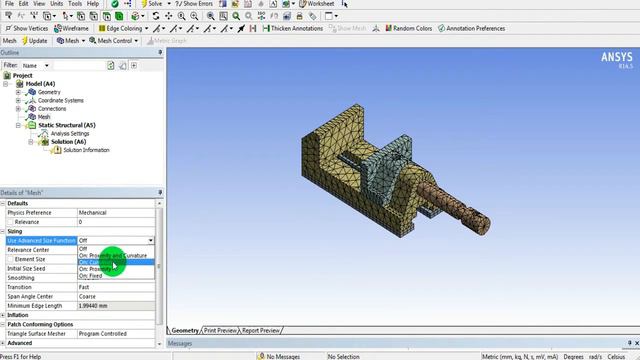Viewport: 640px width, 360px height.
Task: Click the Solve button
Action: [151, 4]
